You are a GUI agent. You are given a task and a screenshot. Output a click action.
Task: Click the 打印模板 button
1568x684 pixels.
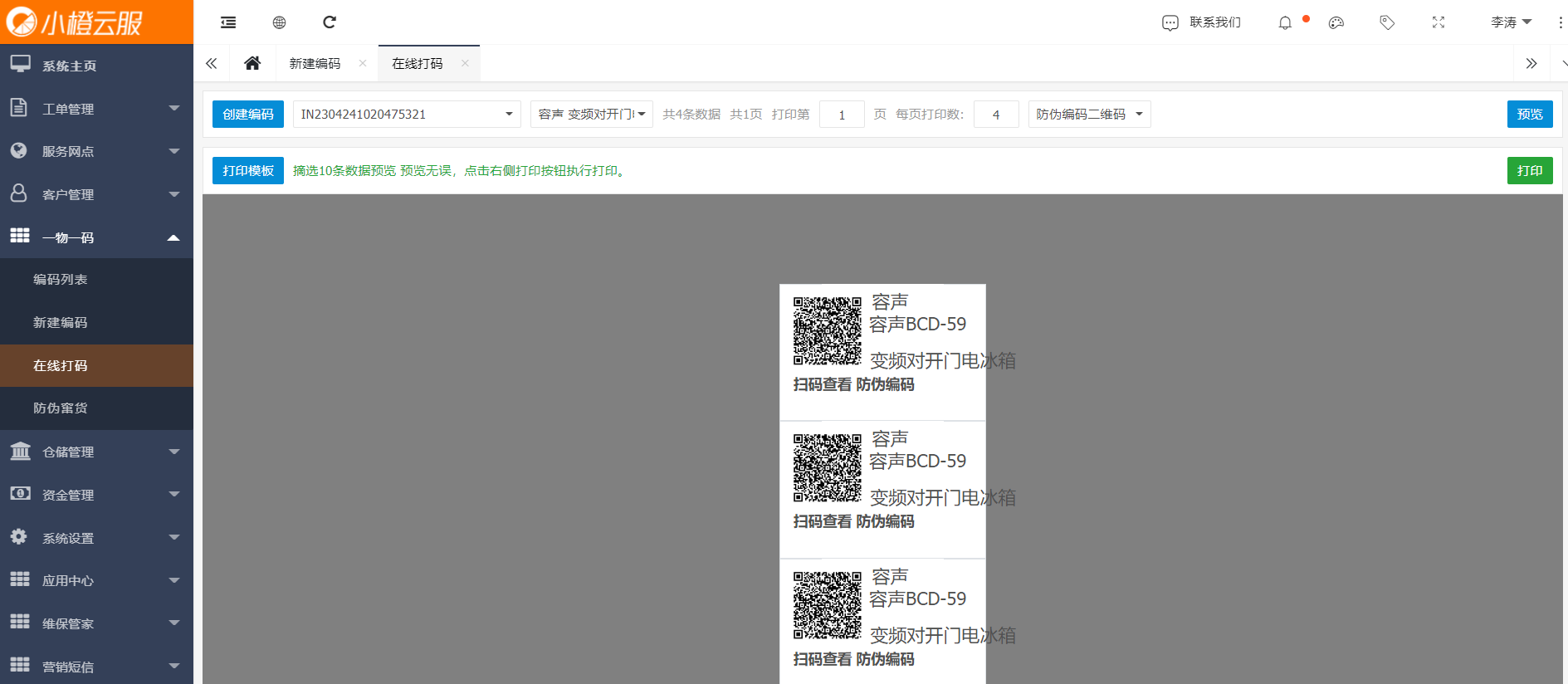248,170
